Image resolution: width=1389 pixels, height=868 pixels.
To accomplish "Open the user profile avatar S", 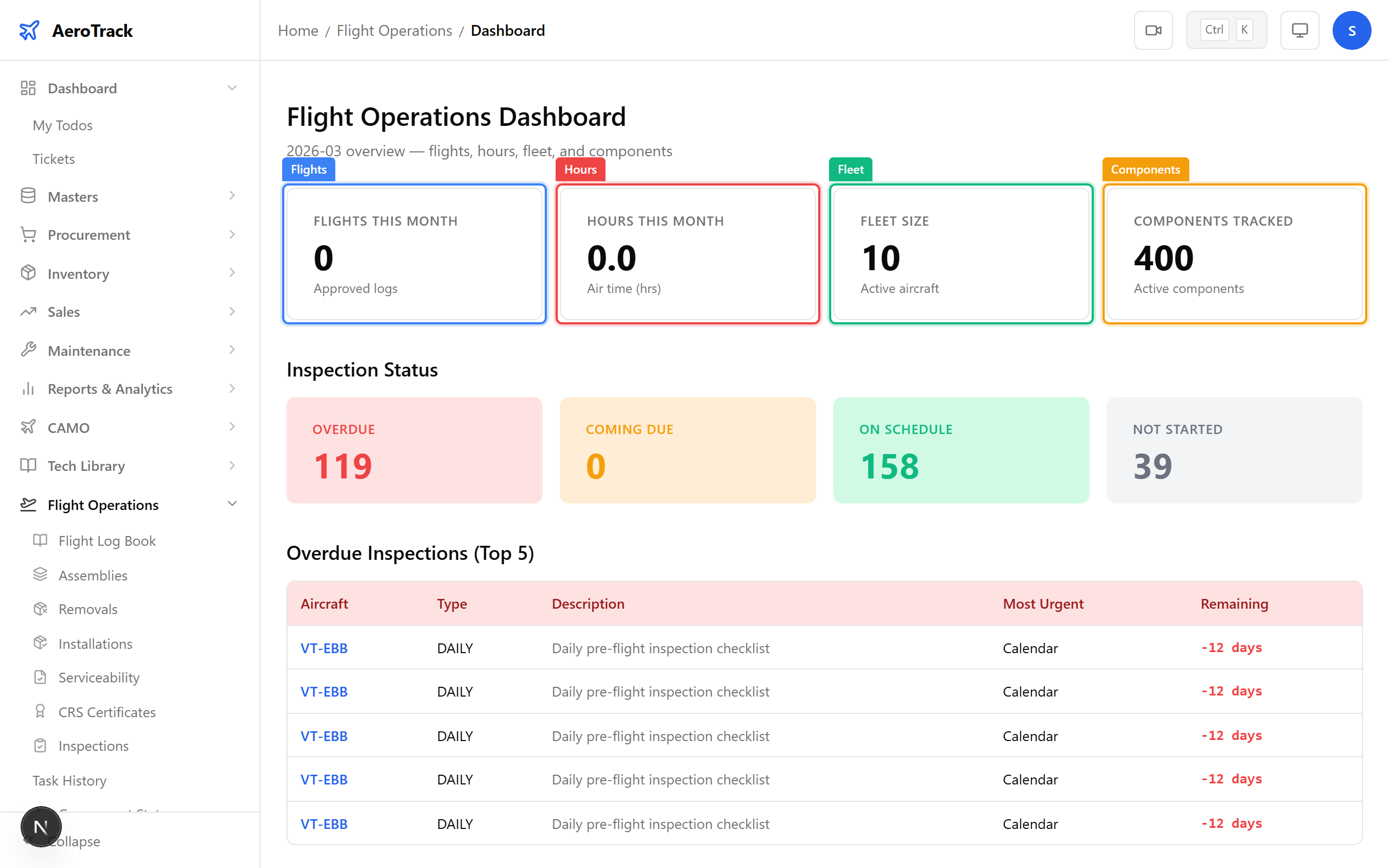I will tap(1352, 30).
